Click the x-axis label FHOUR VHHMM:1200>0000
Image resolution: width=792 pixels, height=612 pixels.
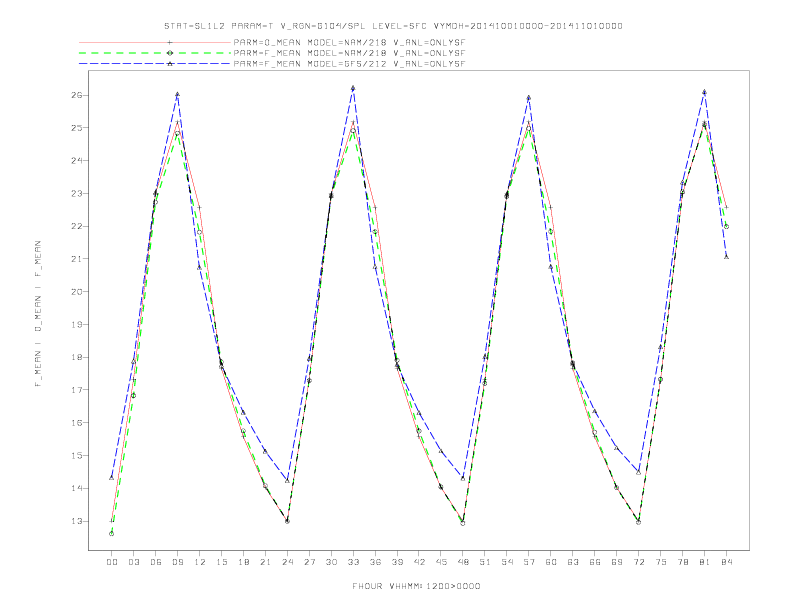416,586
